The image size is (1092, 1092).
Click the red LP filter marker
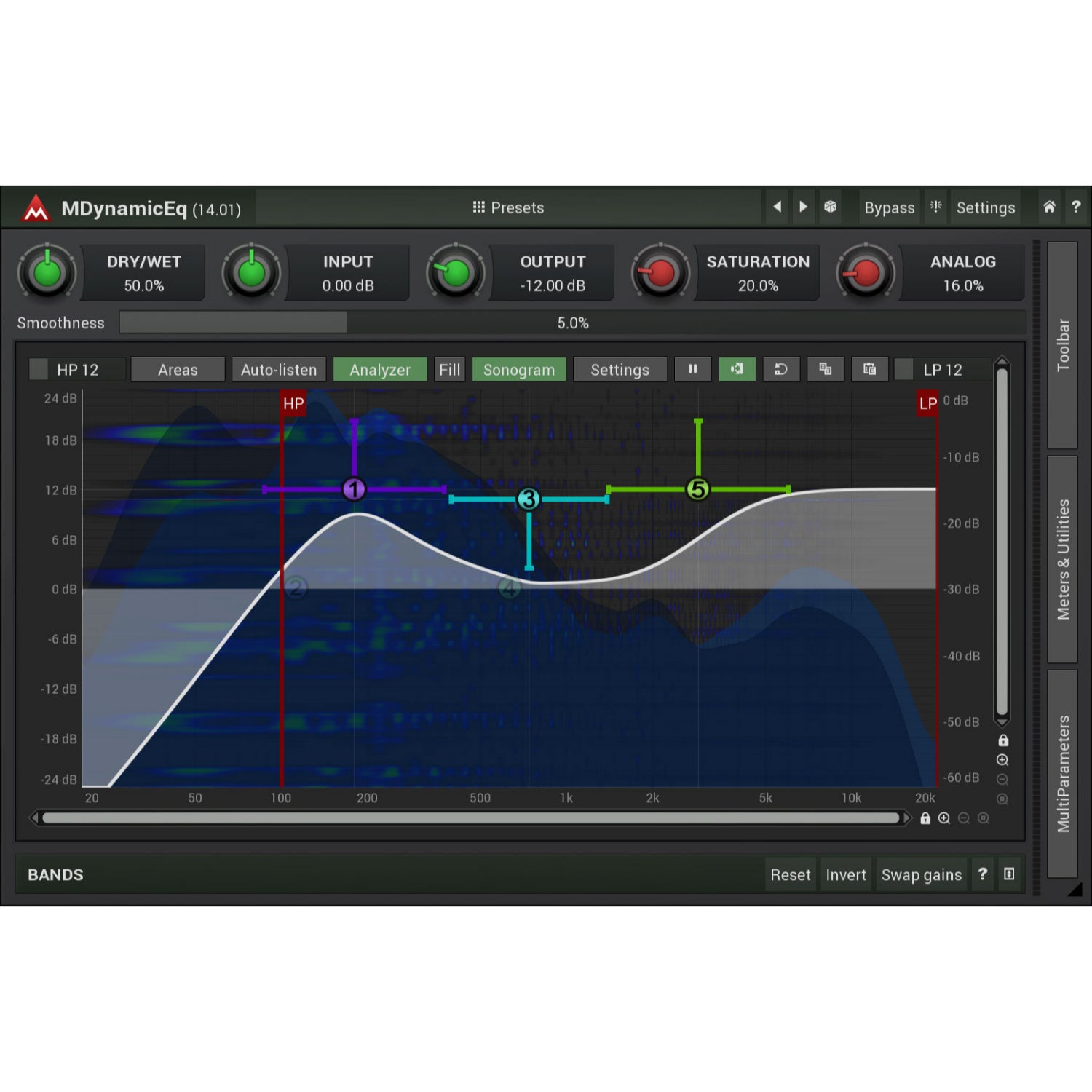pos(927,403)
